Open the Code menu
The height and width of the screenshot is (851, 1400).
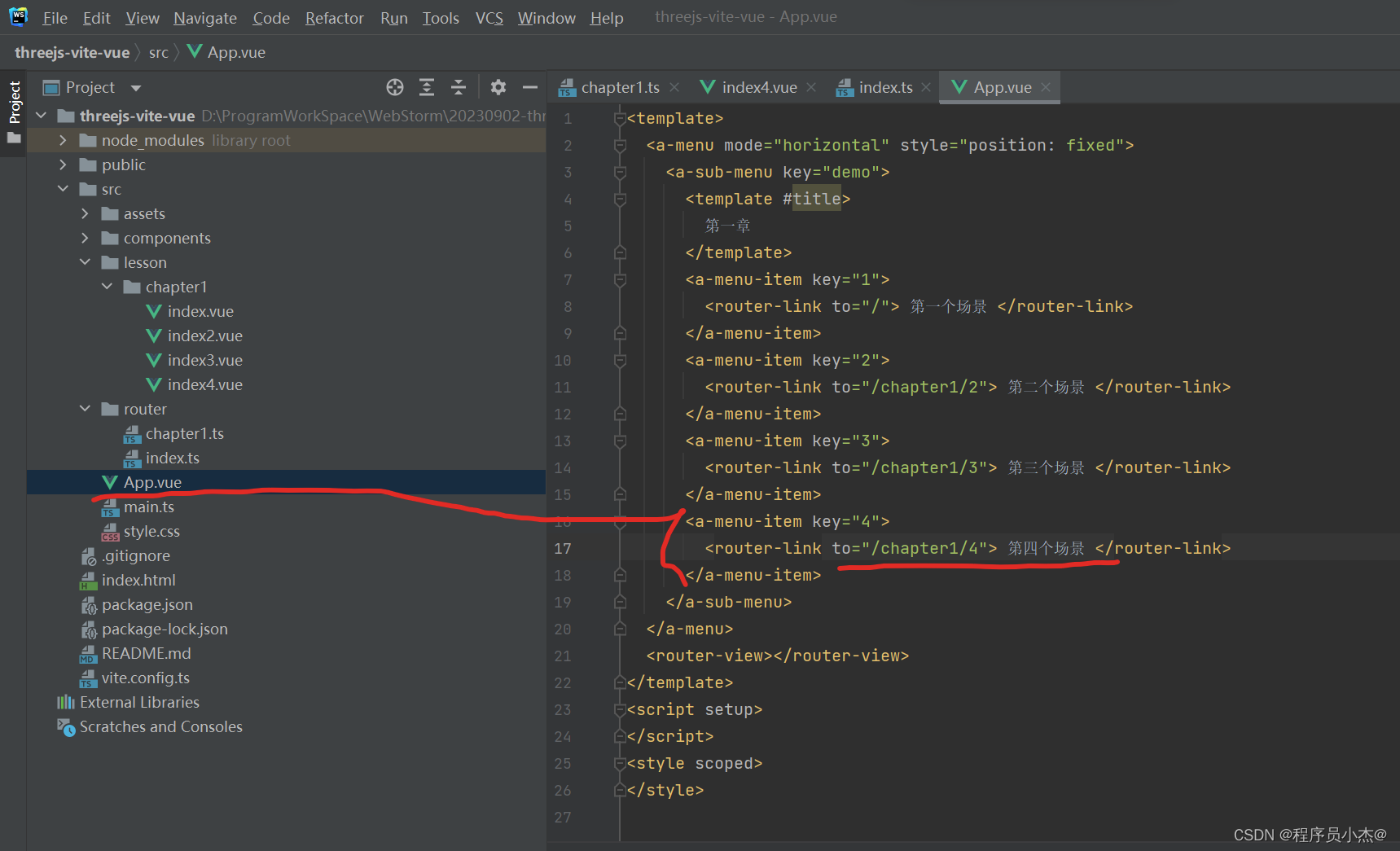coord(271,18)
